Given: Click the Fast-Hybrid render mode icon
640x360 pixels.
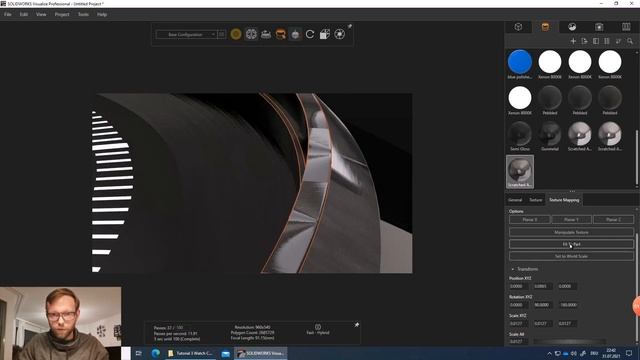Looking at the screenshot, I should (x=318, y=327).
